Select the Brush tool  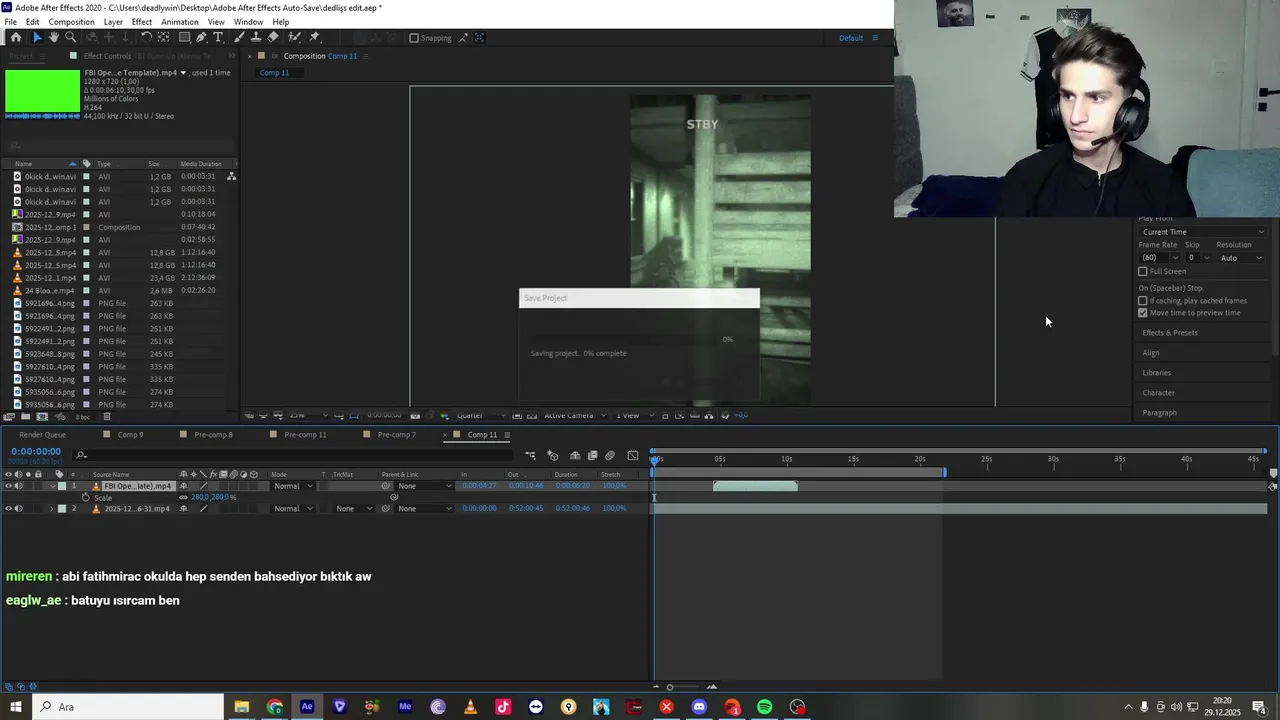[240, 37]
